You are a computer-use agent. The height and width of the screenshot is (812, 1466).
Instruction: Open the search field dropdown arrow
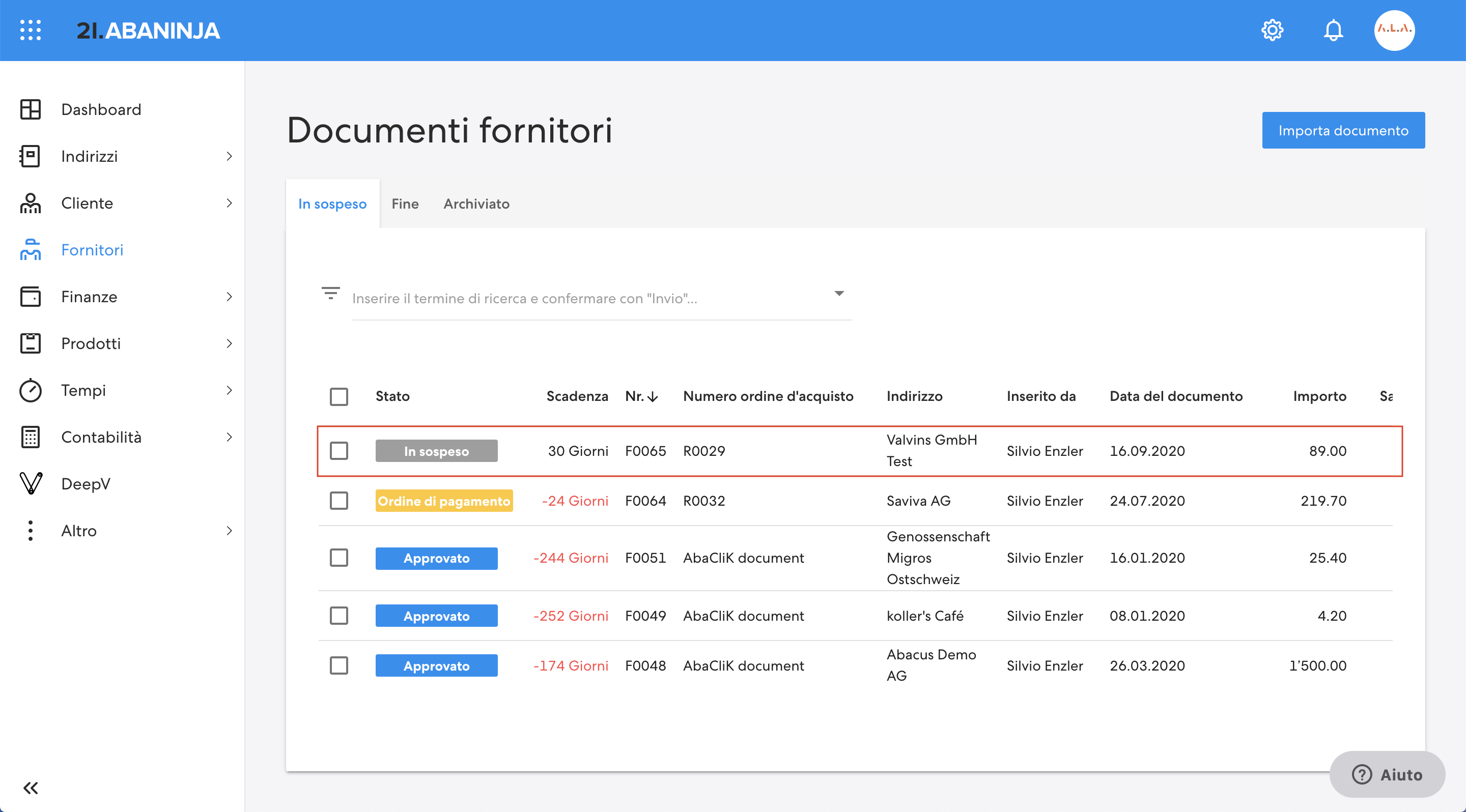(839, 294)
